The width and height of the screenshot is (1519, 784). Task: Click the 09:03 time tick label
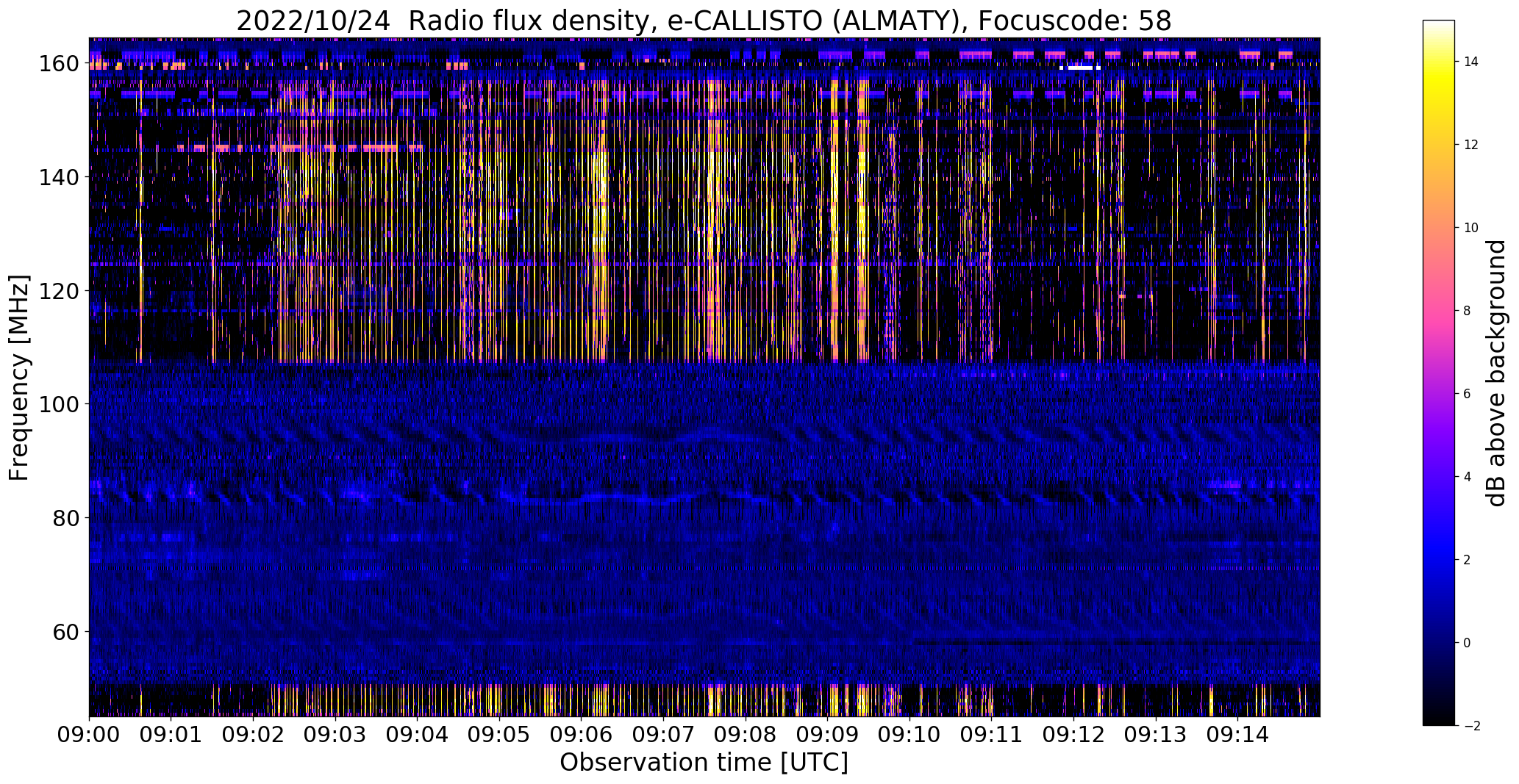pos(335,735)
